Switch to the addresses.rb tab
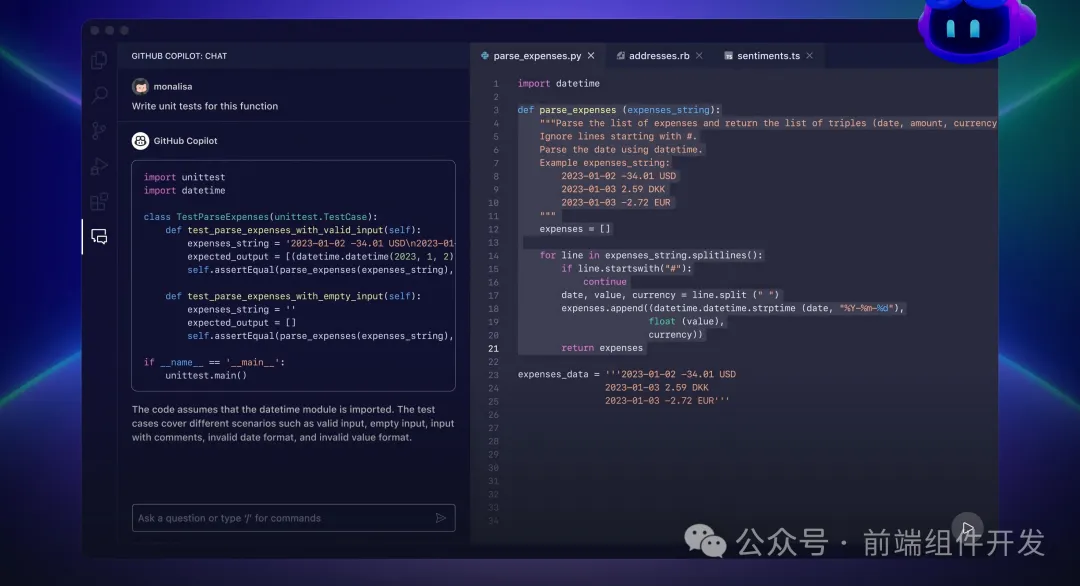The image size is (1080, 586). (x=659, y=56)
